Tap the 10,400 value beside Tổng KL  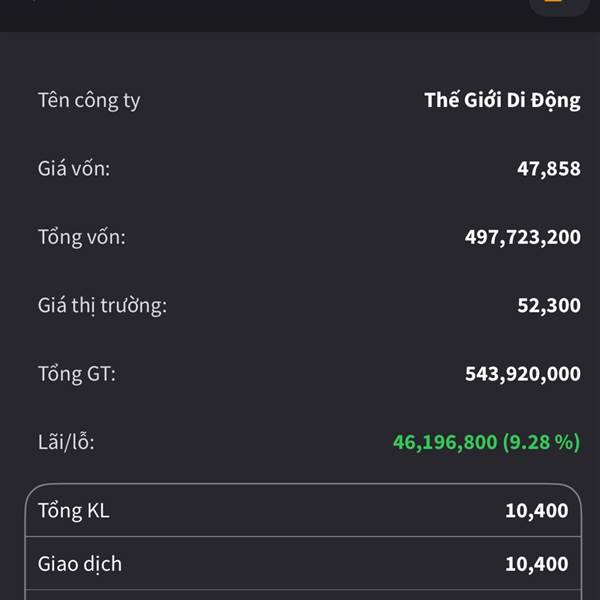click(536, 511)
